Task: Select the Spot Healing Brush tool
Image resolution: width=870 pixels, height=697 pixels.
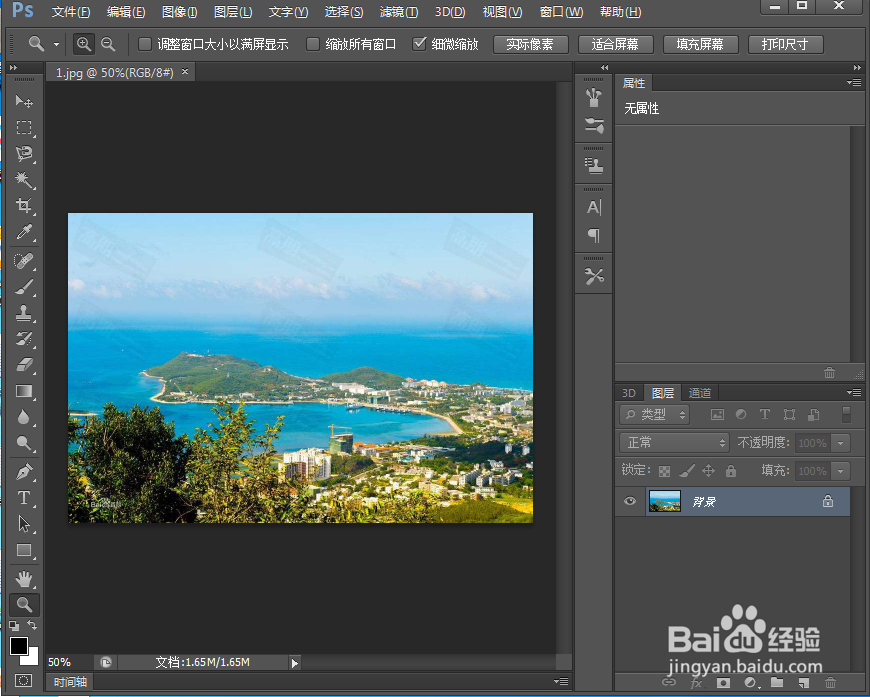Action: tap(24, 261)
